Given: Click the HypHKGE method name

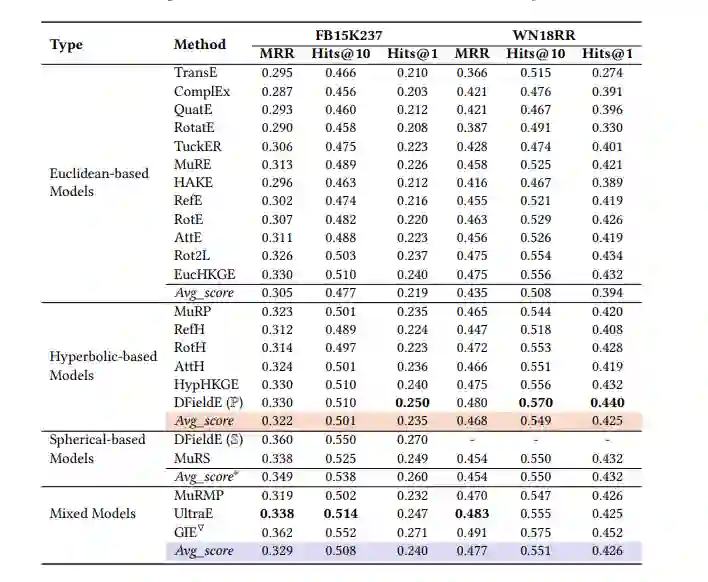Looking at the screenshot, I should click(x=205, y=384).
